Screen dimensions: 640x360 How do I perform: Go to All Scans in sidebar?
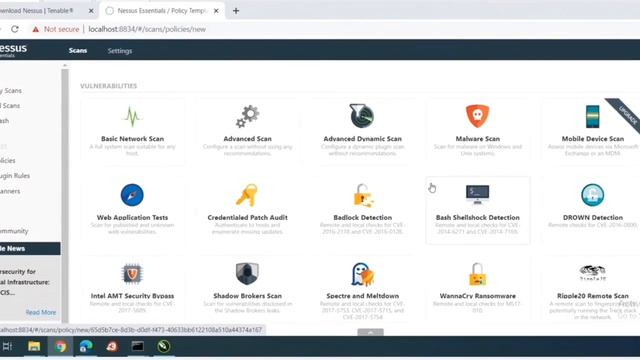click(x=10, y=106)
